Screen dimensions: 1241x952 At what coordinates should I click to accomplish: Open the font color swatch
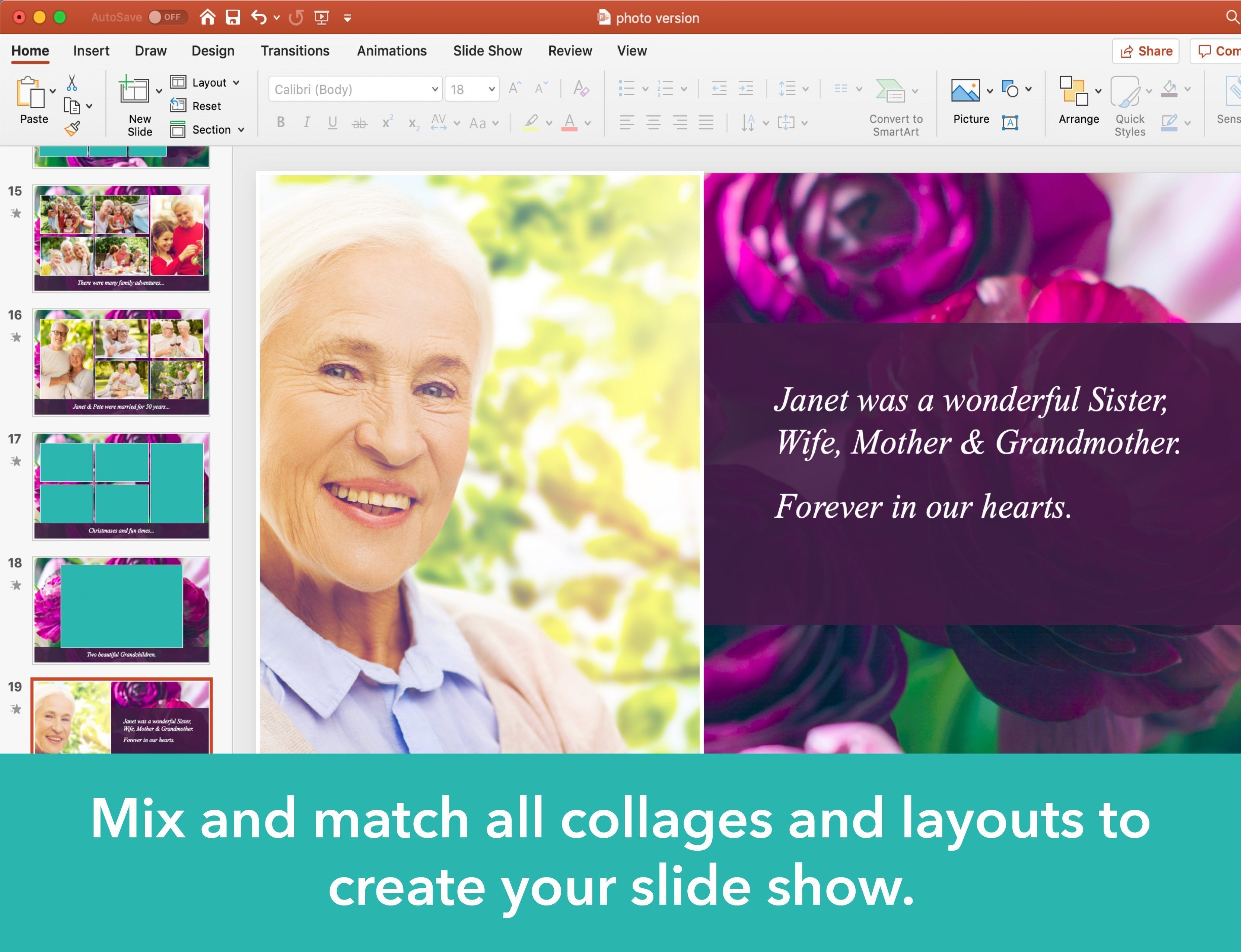tap(569, 122)
